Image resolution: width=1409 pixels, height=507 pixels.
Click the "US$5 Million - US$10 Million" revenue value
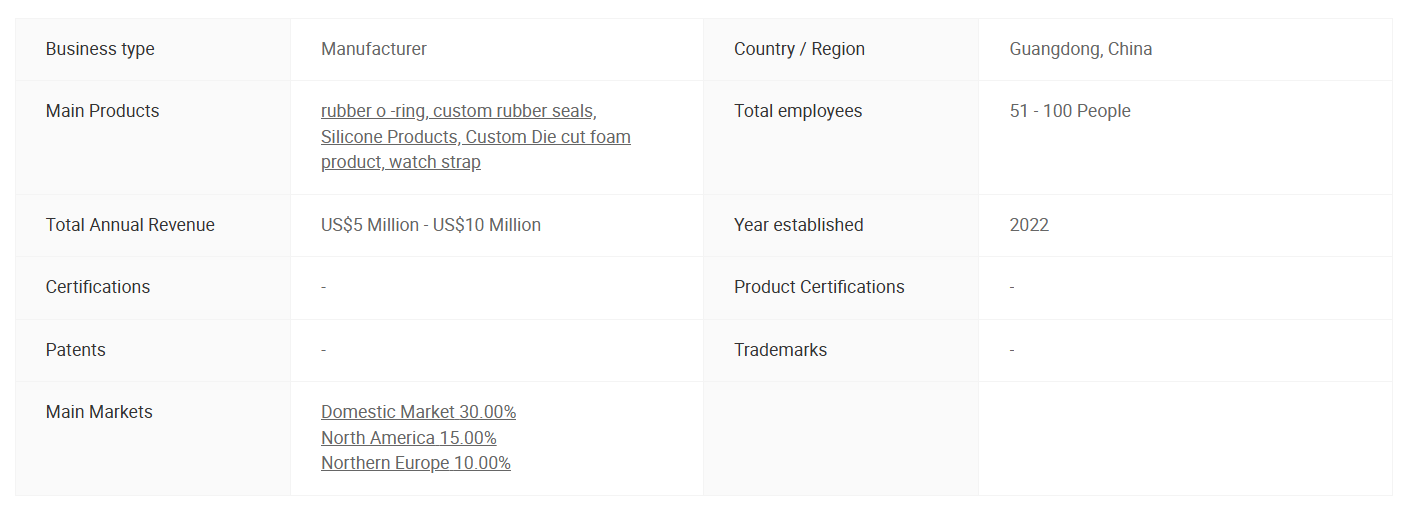pos(430,225)
